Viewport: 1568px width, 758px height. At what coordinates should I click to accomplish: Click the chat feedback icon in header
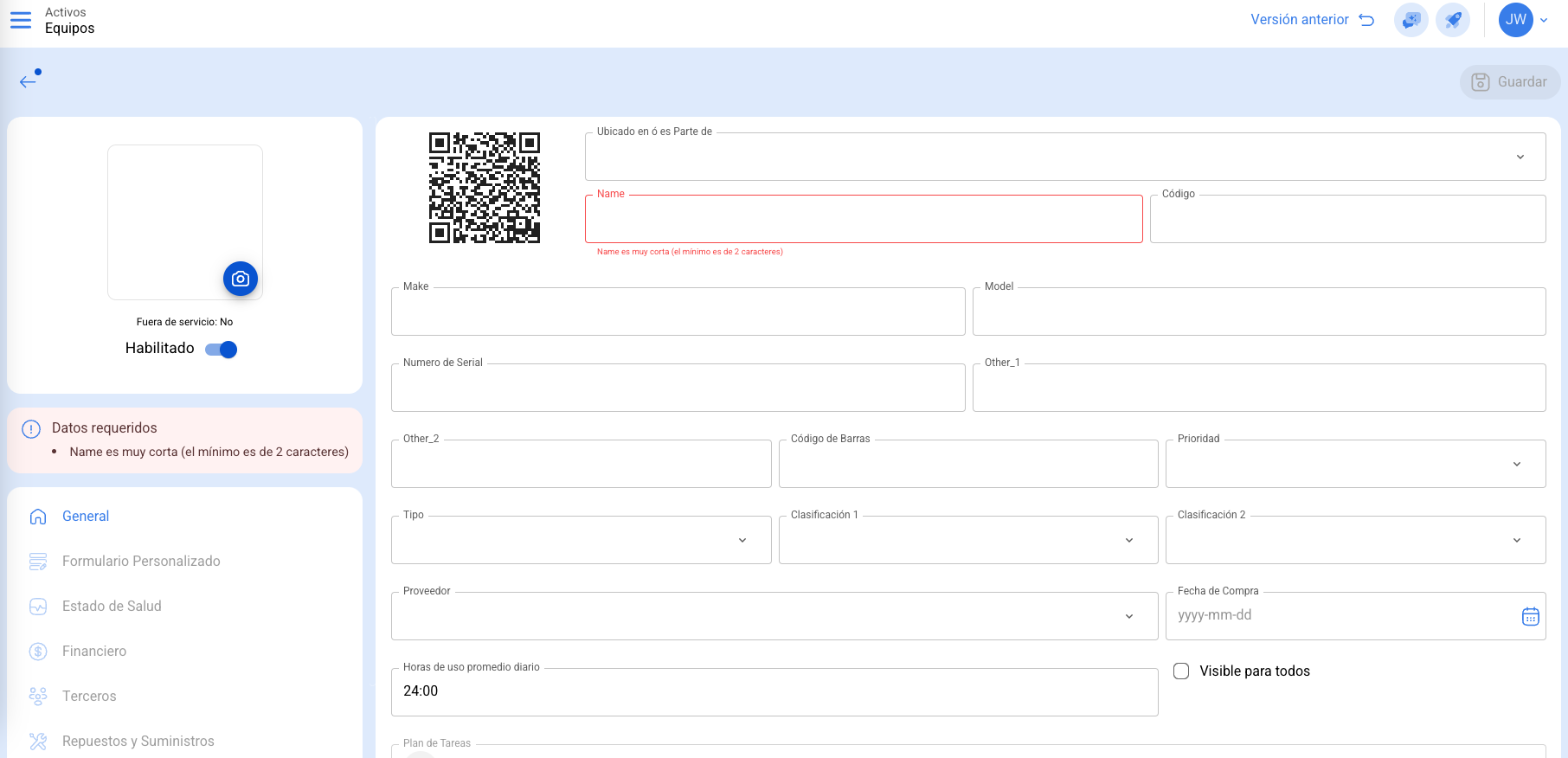1411,20
